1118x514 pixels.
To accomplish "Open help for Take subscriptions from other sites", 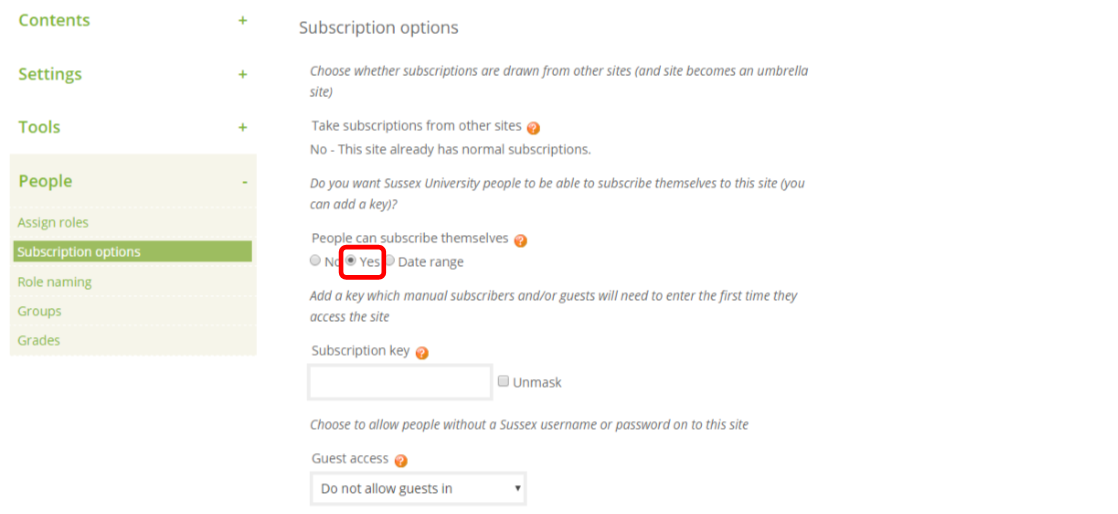I will click(x=533, y=128).
